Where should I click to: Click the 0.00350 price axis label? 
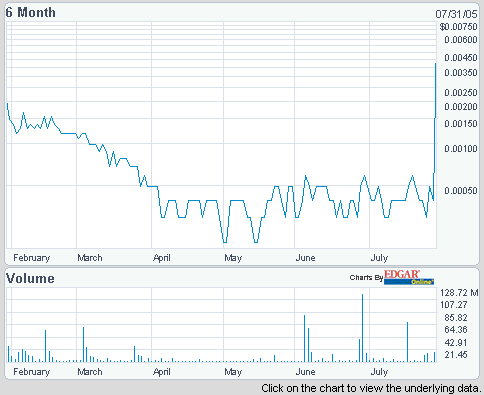click(461, 73)
